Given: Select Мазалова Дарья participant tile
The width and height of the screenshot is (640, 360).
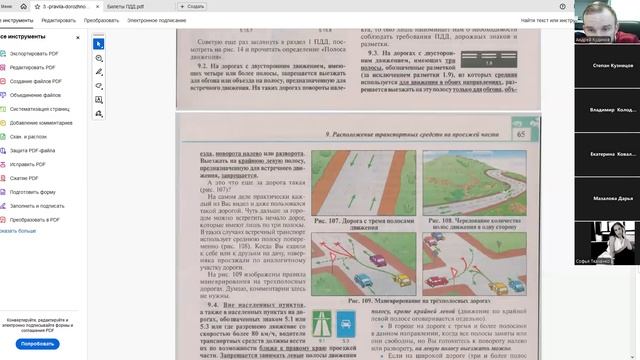Looking at the screenshot, I should (607, 198).
